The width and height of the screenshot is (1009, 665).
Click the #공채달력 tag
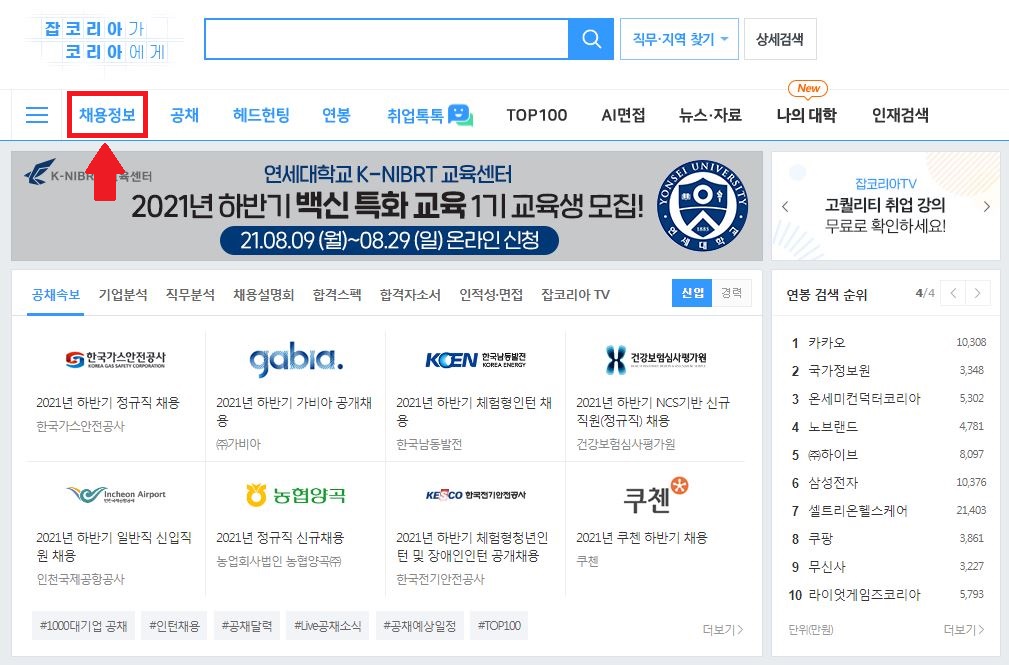coord(246,626)
